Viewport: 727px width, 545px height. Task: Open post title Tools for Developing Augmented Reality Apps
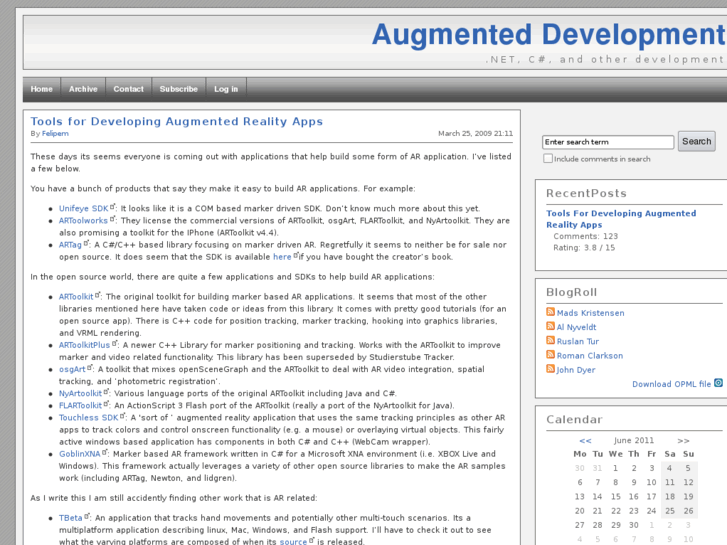177,122
